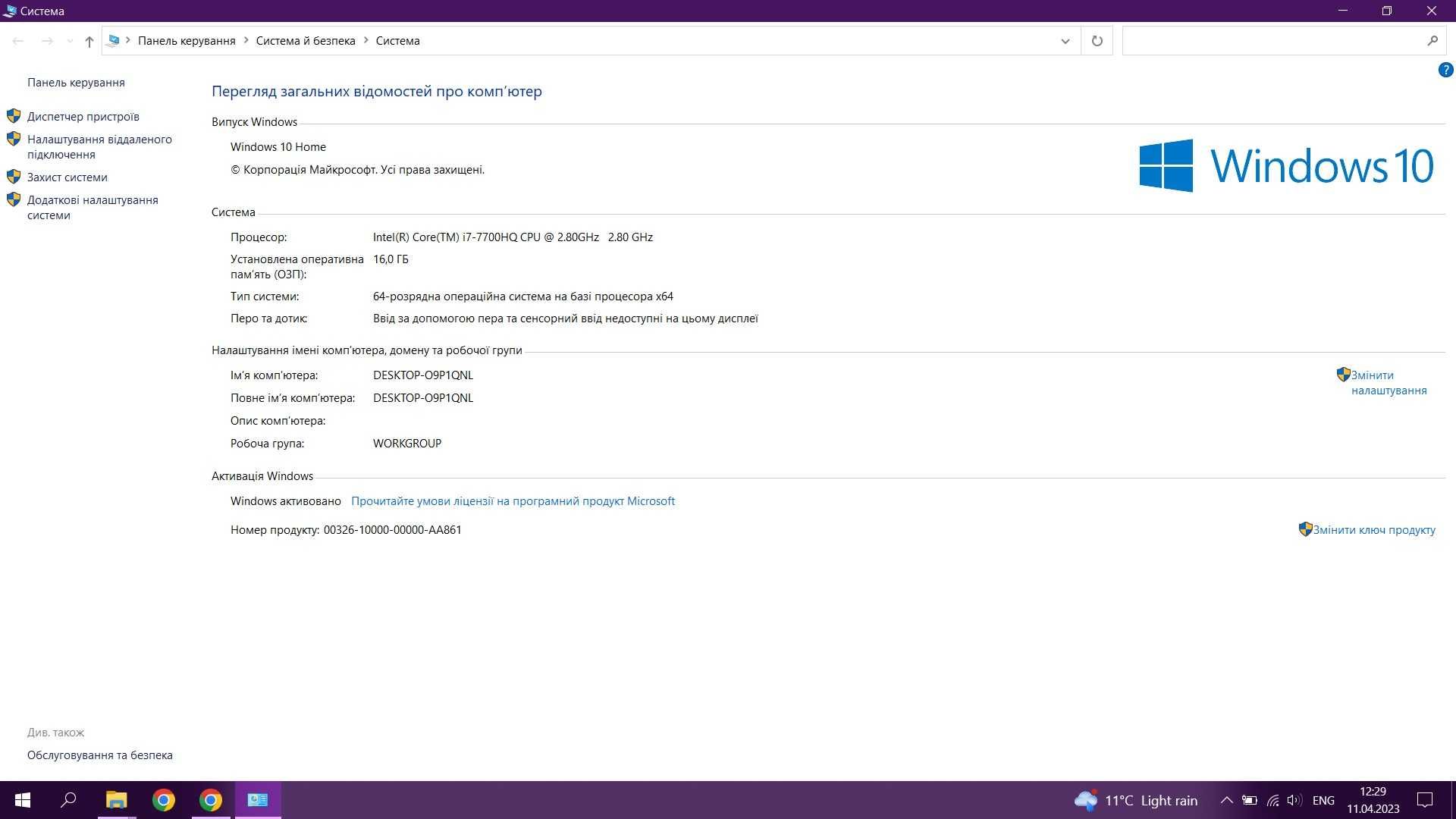Screen dimensions: 1456x819
Task: Click the System window taskbar icon
Action: (x=258, y=800)
